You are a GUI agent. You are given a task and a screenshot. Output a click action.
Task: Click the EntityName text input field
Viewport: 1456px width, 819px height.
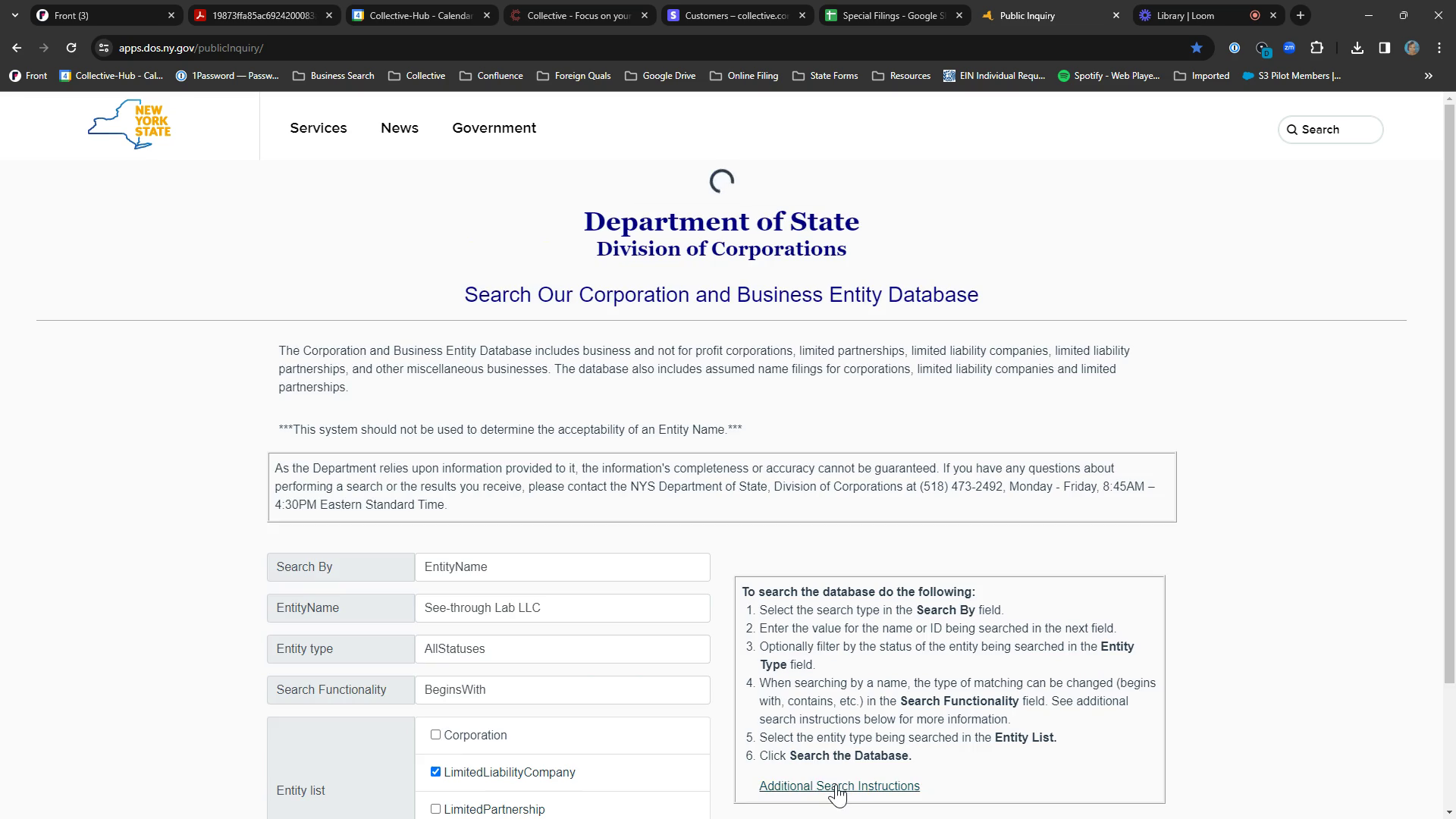(x=562, y=608)
